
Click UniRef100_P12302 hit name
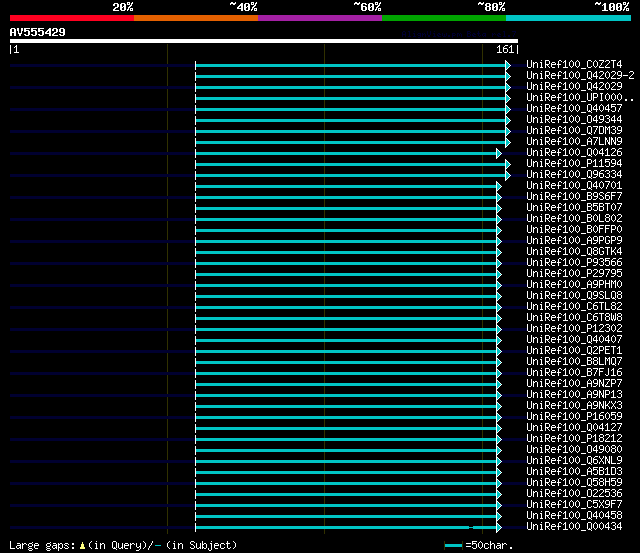[x=574, y=329]
